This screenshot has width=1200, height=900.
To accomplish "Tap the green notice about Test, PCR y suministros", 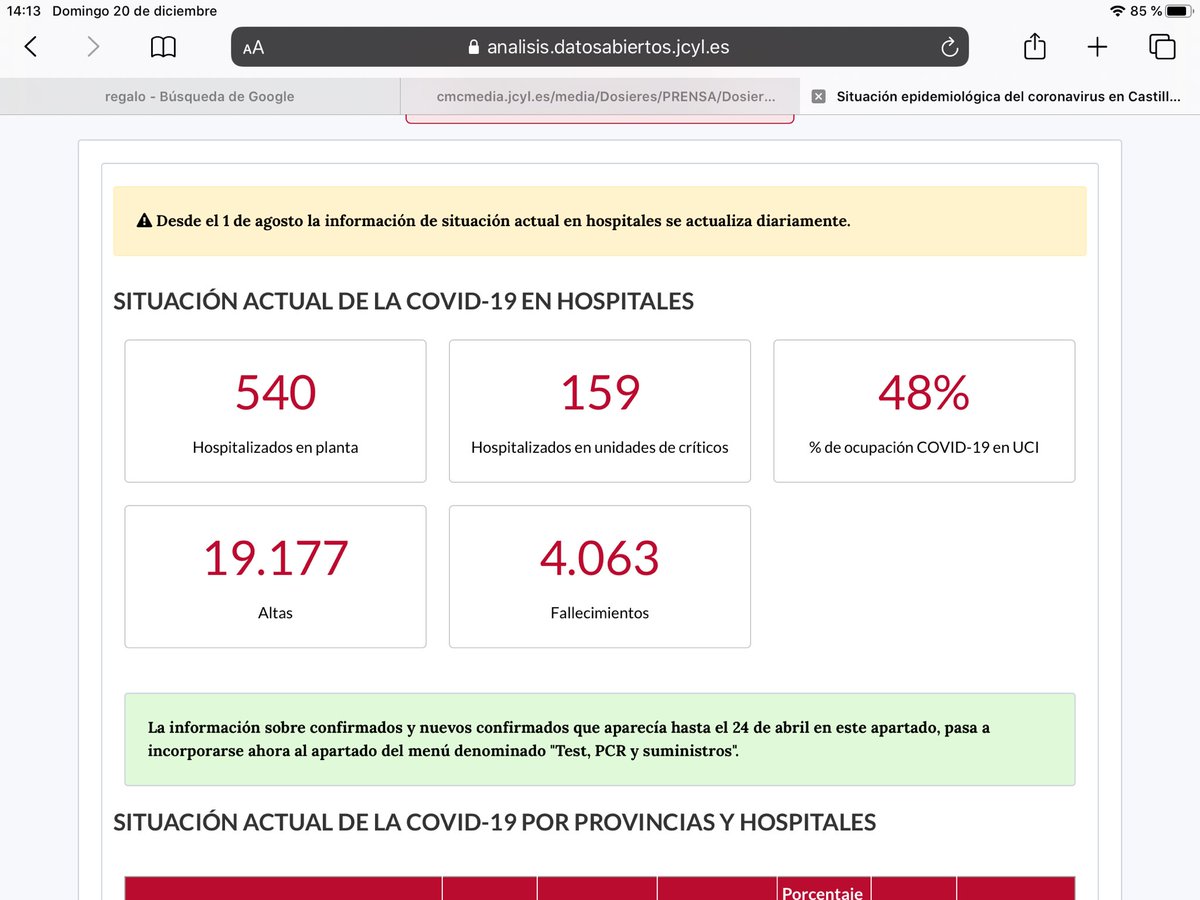I will click(x=600, y=739).
